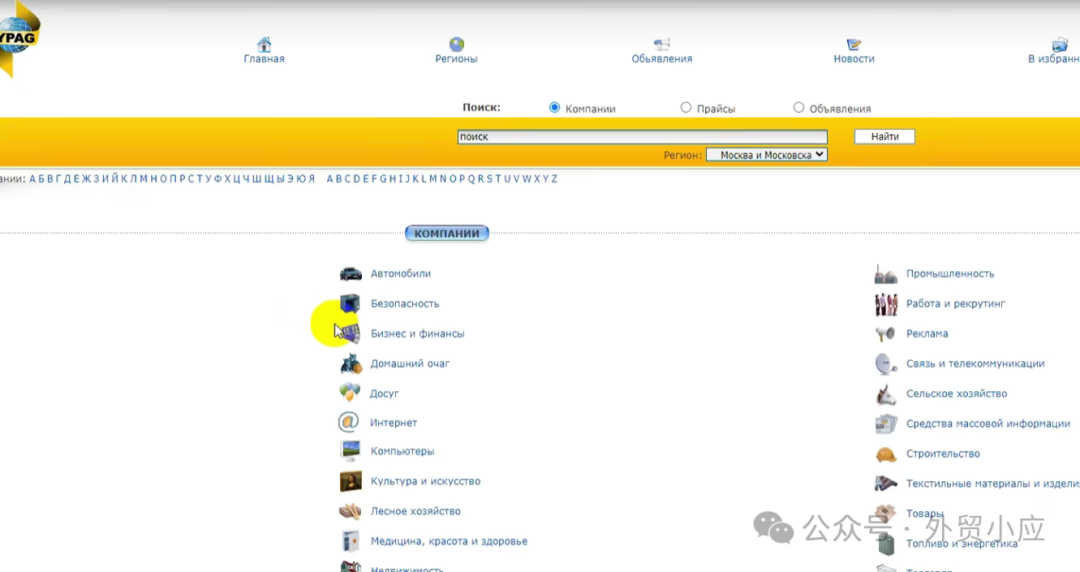Open the Реклама category link
Screen dimensions: 1080x572
pyautogui.click(x=927, y=334)
